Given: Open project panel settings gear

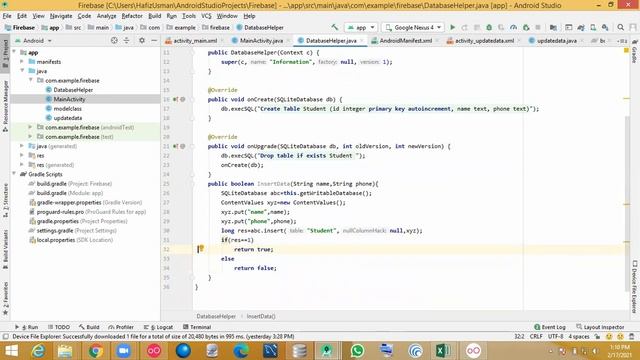Looking at the screenshot, I should 142,40.
